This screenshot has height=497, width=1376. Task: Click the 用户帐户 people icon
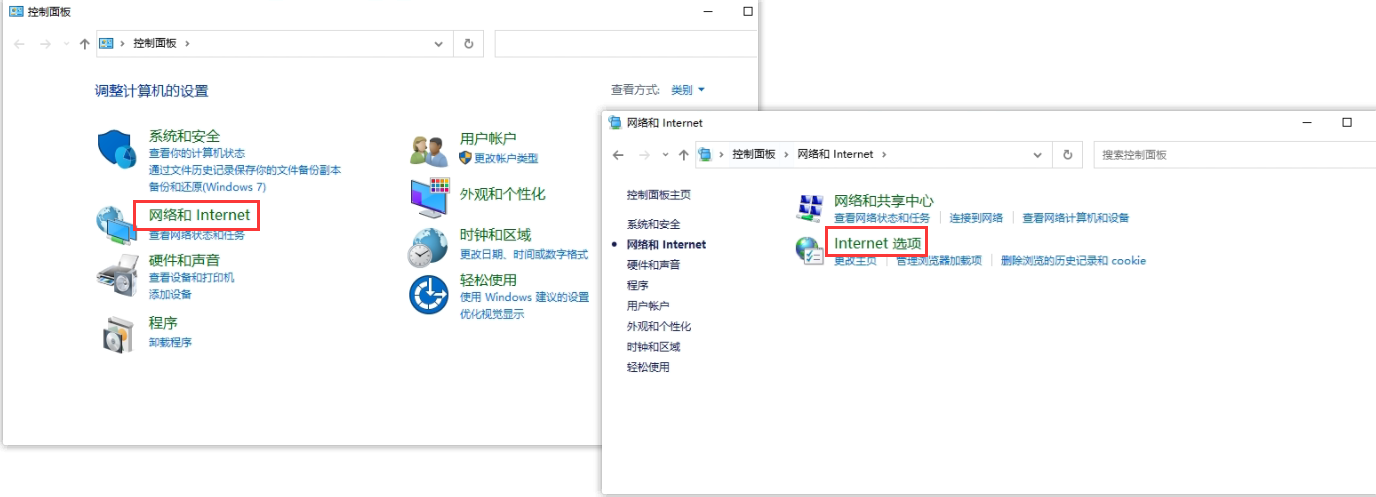428,150
